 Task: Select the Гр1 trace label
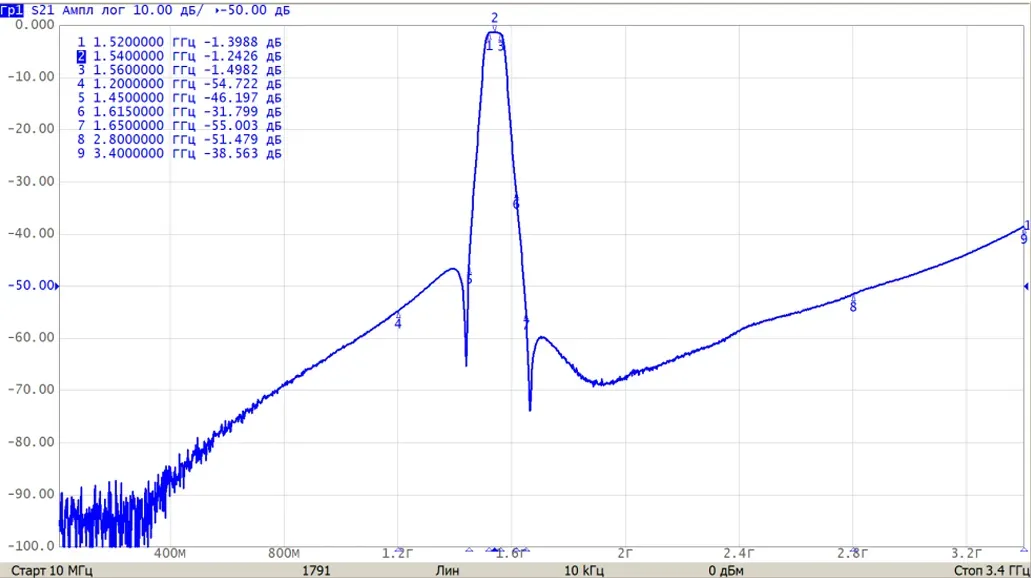(12, 10)
